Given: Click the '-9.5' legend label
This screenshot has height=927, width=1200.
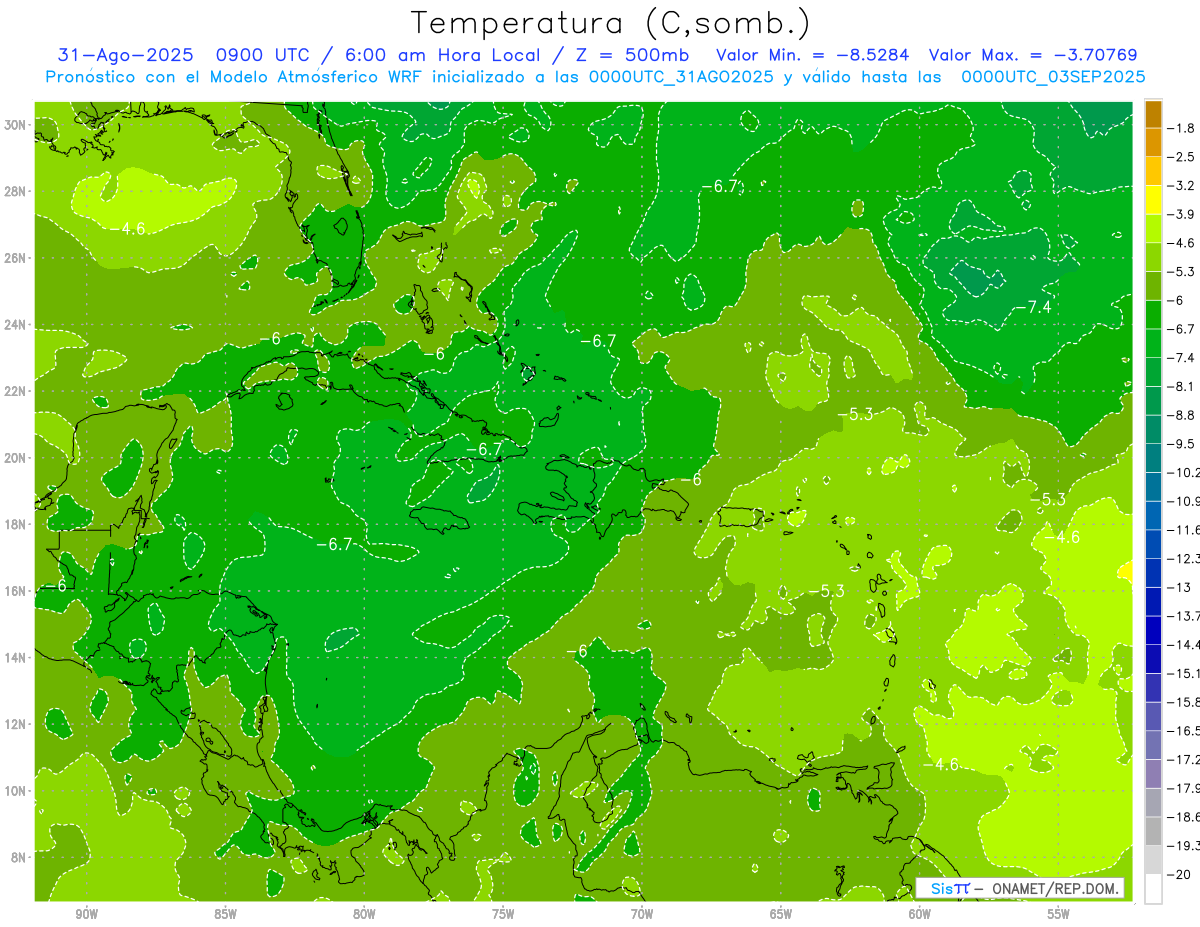Looking at the screenshot, I should pos(1182,443).
